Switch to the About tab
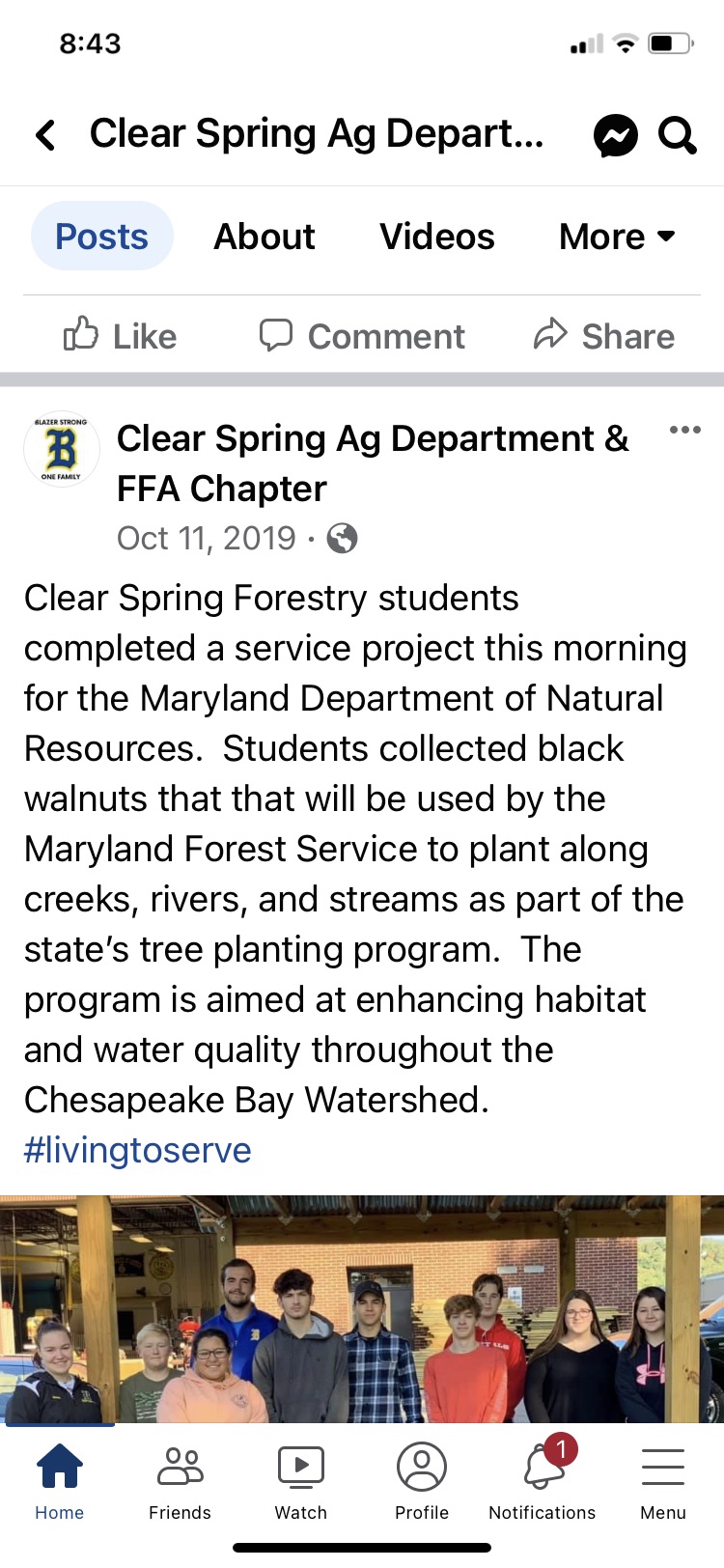The width and height of the screenshot is (724, 1568). [265, 237]
